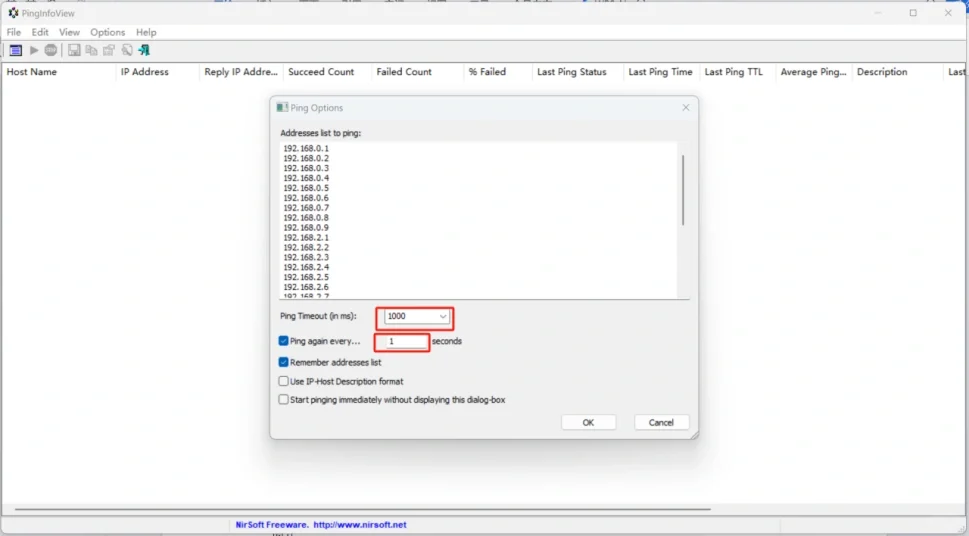Image resolution: width=969 pixels, height=536 pixels.
Task: Sort by the Average Ping column header
Action: (814, 72)
